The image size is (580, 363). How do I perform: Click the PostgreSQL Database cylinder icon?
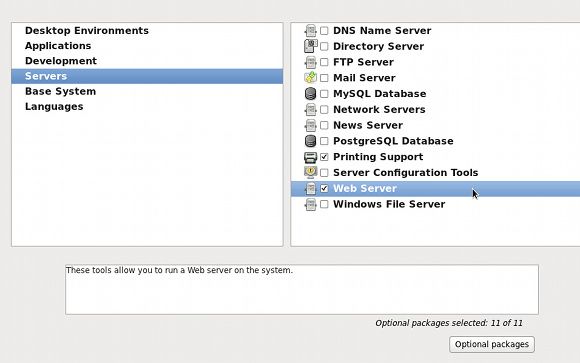pos(310,141)
